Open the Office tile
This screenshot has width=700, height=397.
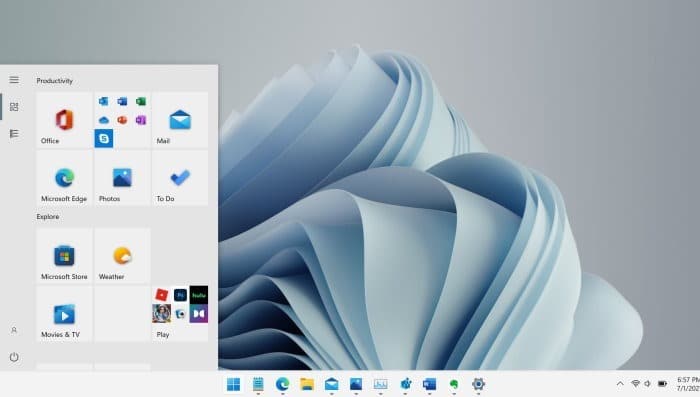point(64,120)
